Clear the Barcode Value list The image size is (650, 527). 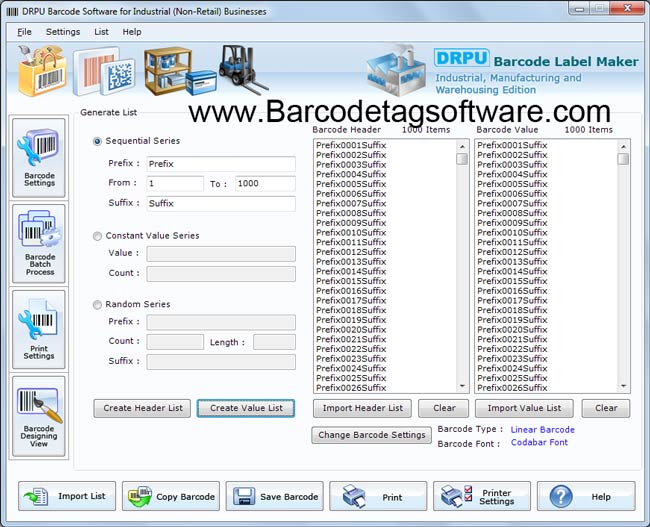click(x=606, y=408)
